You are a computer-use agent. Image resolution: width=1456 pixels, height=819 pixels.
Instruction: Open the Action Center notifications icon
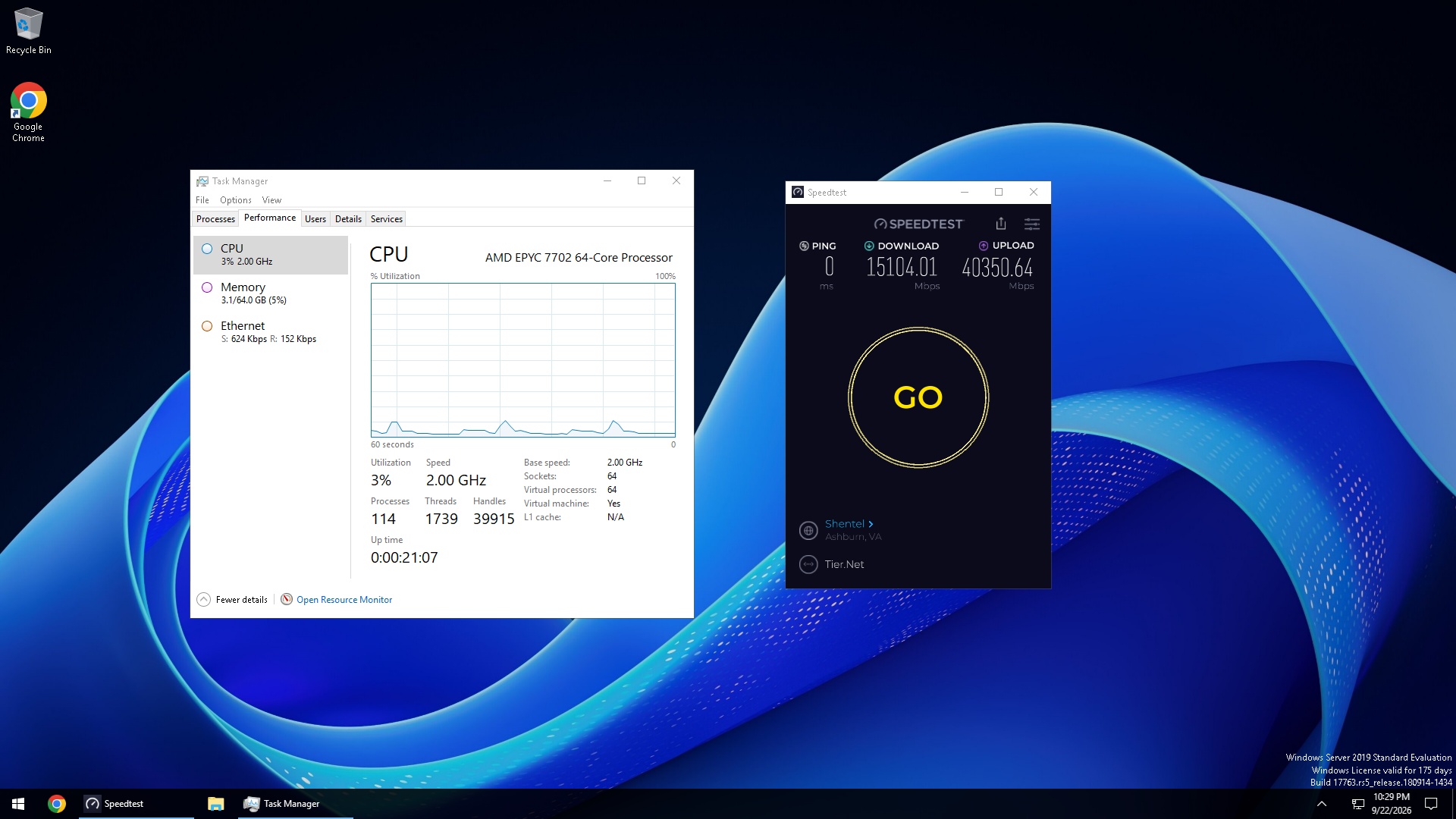point(1431,804)
